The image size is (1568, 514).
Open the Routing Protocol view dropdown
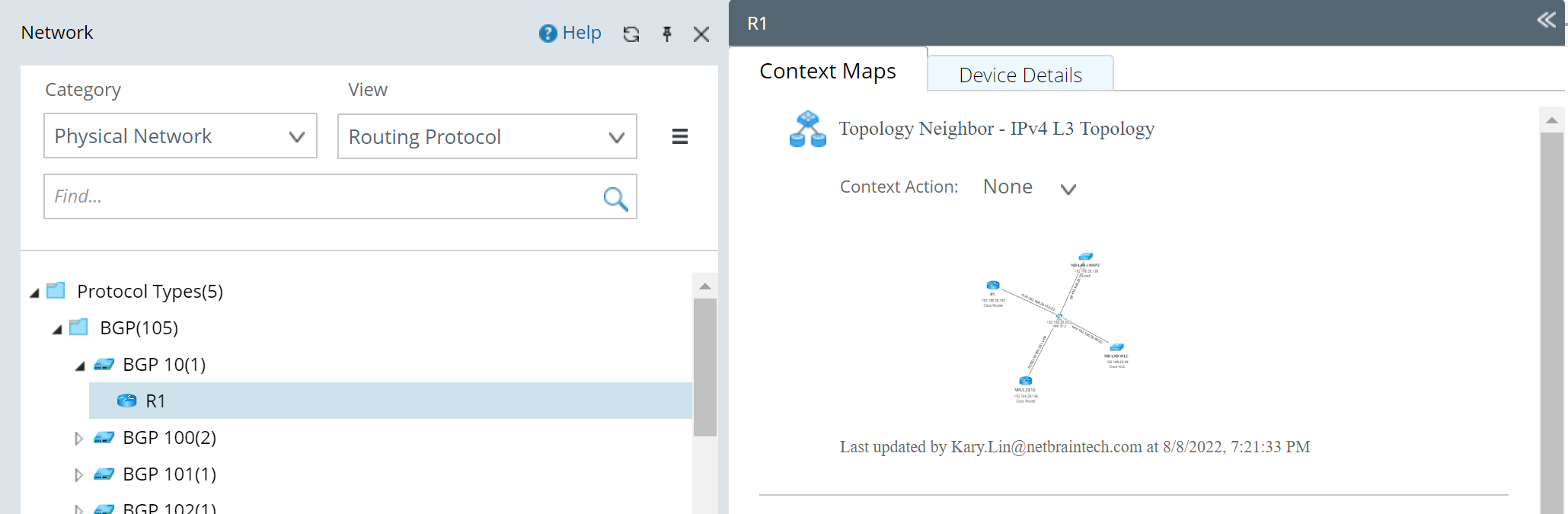pos(617,137)
